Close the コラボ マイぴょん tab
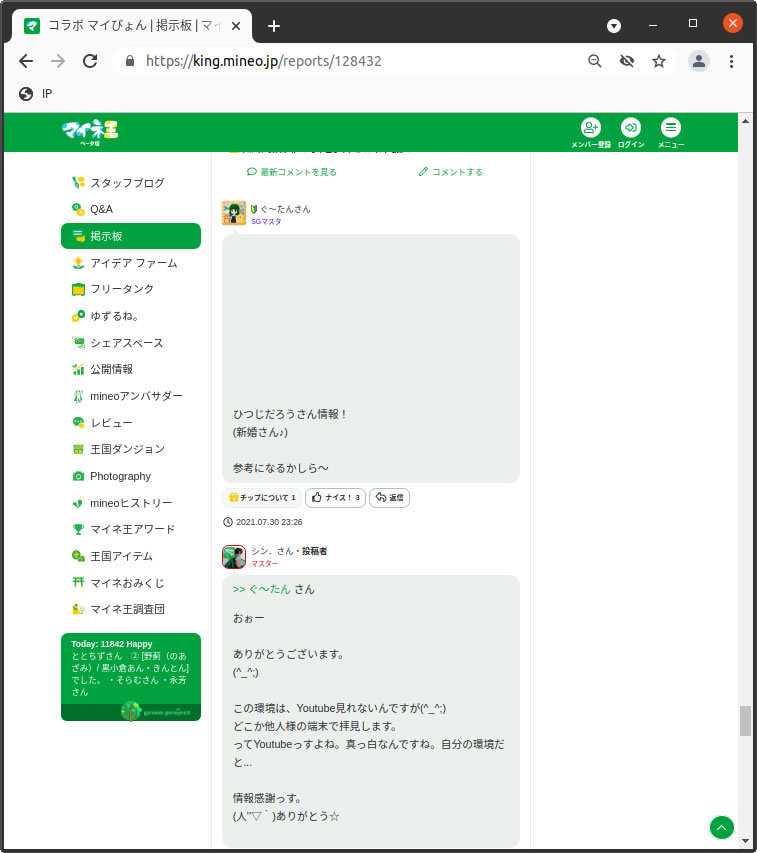This screenshot has height=853, width=757. 236,26
